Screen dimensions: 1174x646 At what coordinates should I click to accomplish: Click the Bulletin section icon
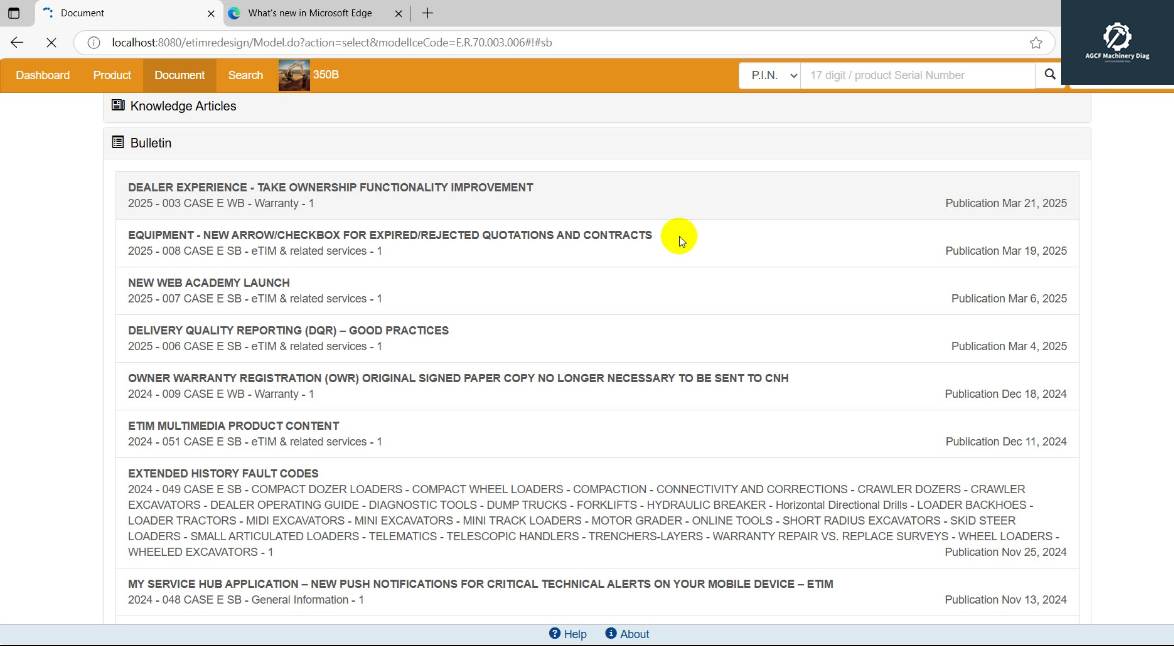118,143
